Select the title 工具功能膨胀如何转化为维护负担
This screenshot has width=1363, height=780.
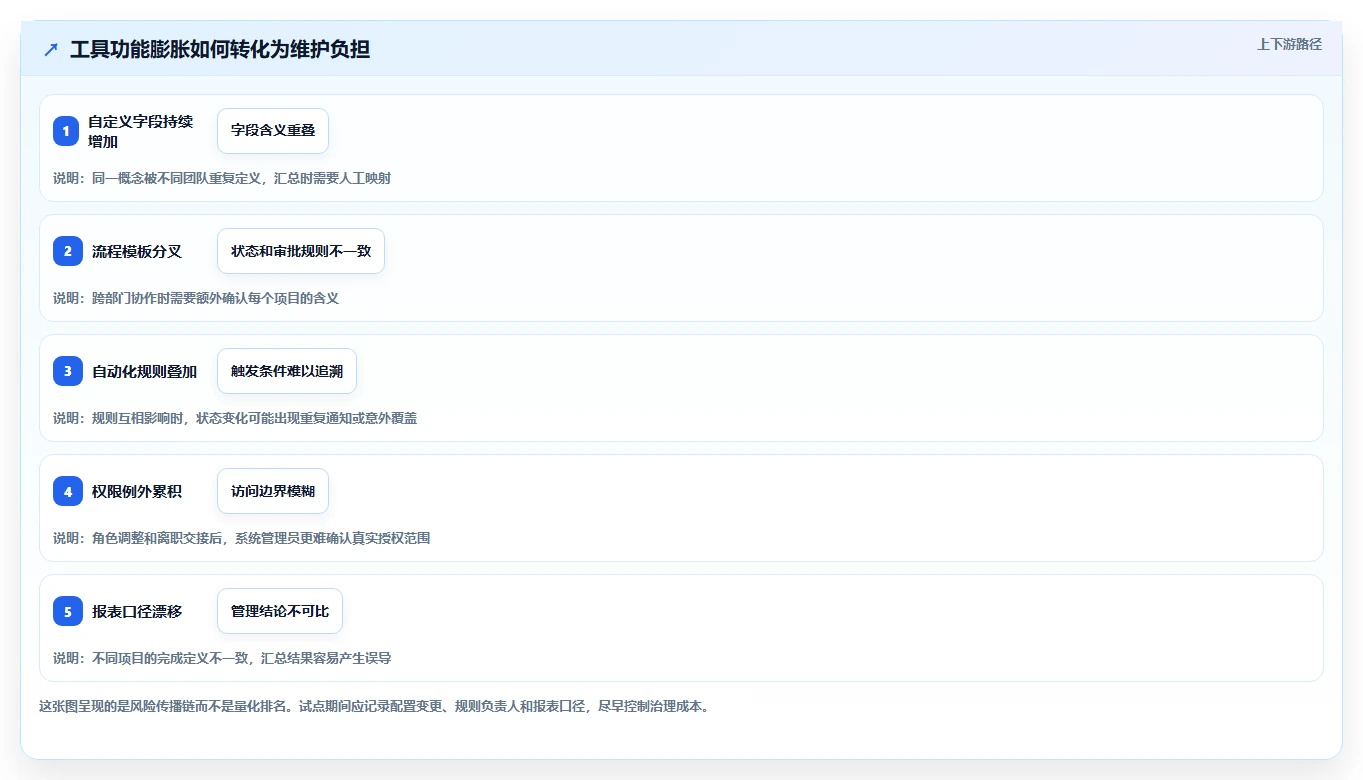220,49
